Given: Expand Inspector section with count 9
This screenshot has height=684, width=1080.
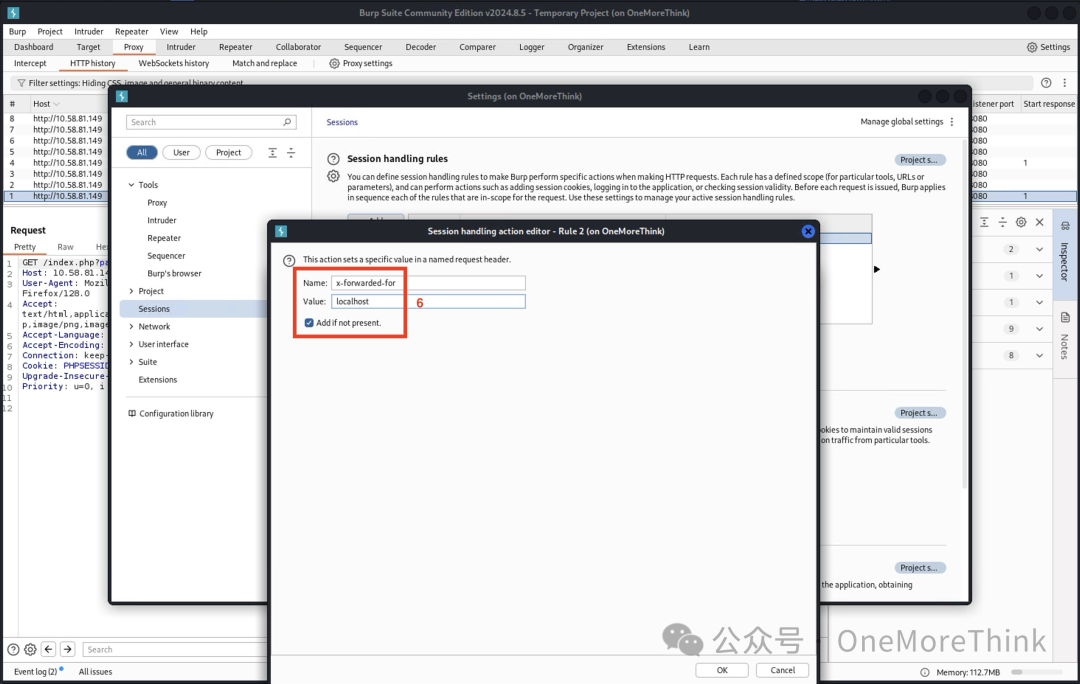Looking at the screenshot, I should [x=1039, y=329].
